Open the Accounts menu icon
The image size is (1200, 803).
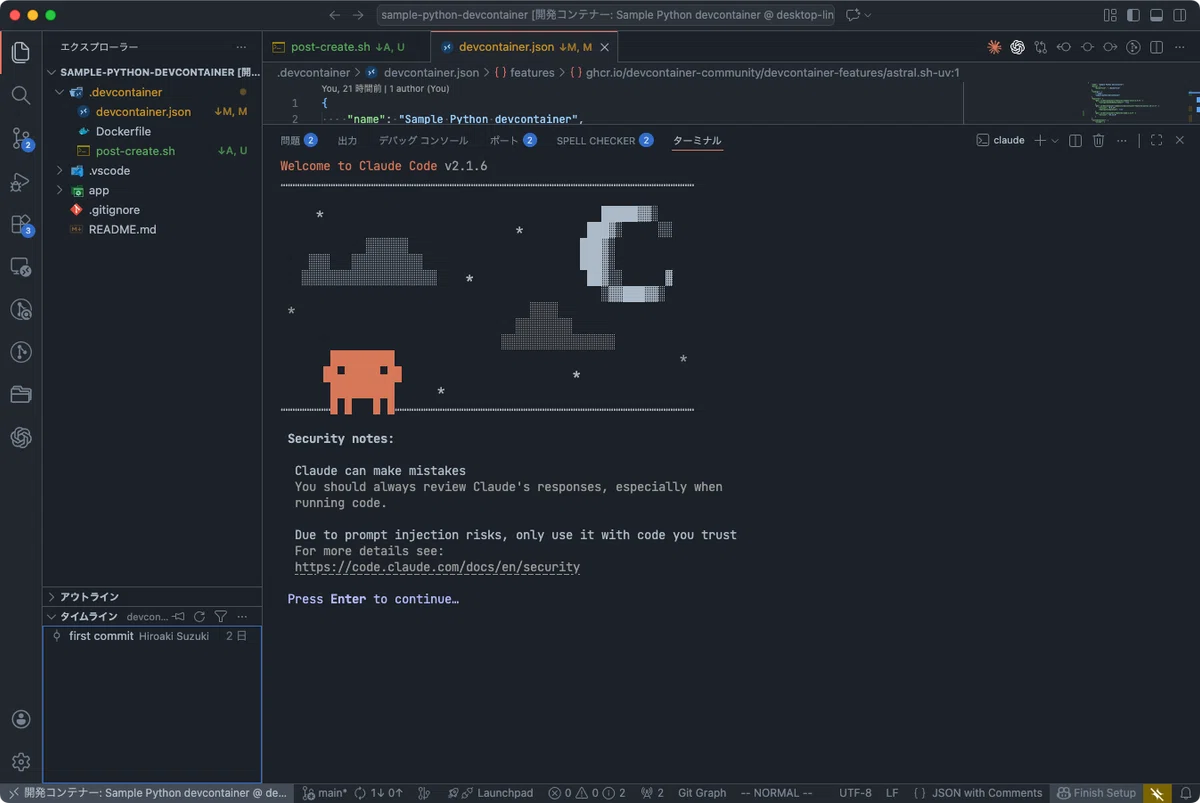(x=21, y=720)
